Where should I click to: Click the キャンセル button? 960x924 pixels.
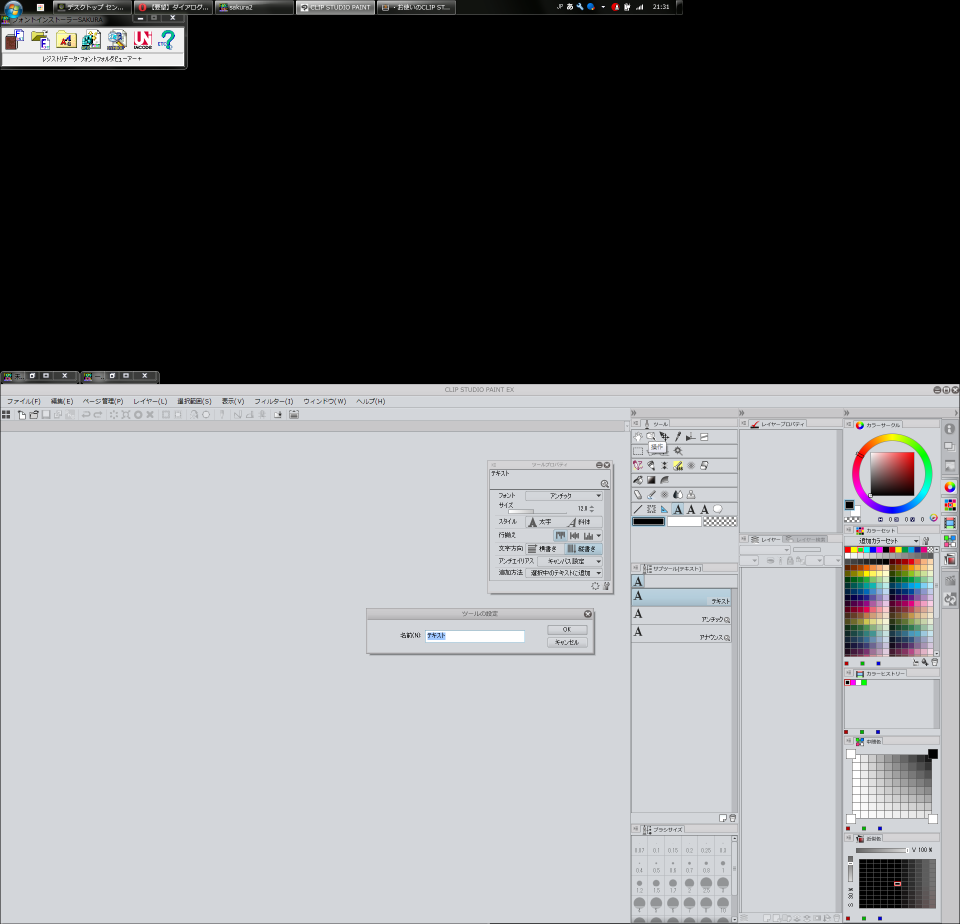pyautogui.click(x=567, y=642)
